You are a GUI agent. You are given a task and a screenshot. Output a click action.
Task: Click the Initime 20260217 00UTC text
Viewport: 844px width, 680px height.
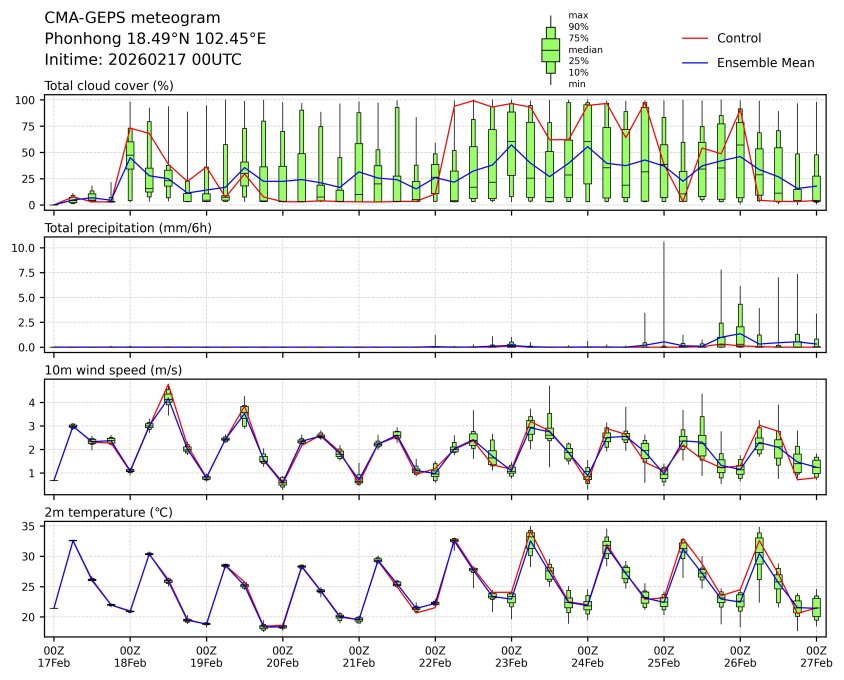coord(143,60)
